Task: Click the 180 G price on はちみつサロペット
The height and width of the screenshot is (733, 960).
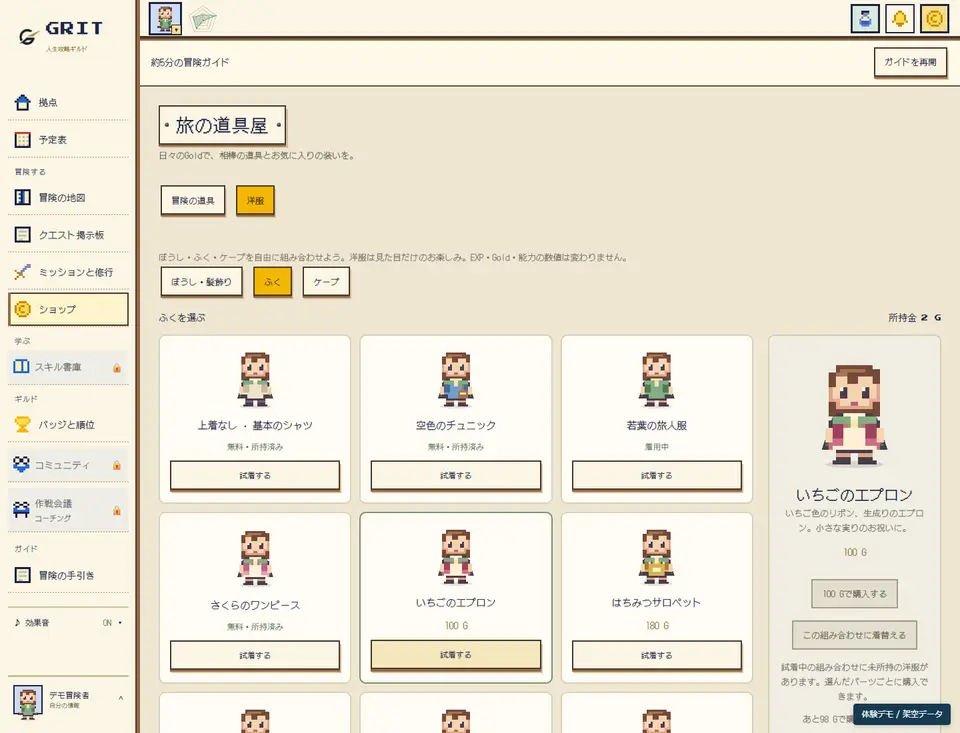Action: point(657,625)
